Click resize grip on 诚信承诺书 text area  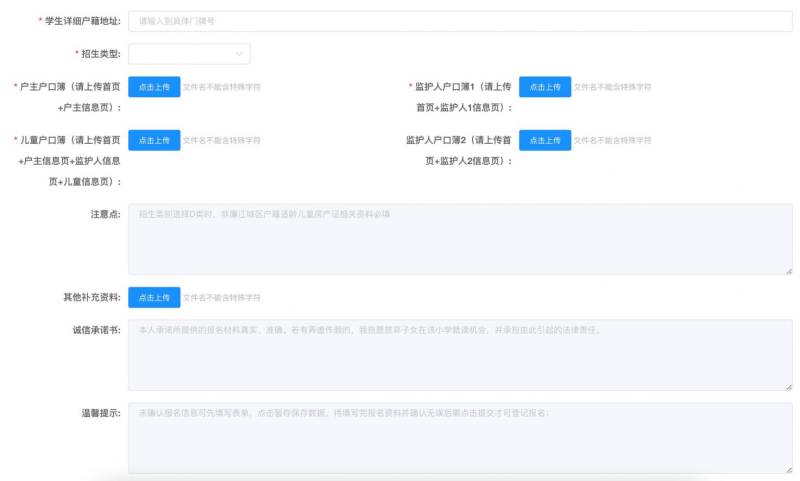tap(788, 386)
